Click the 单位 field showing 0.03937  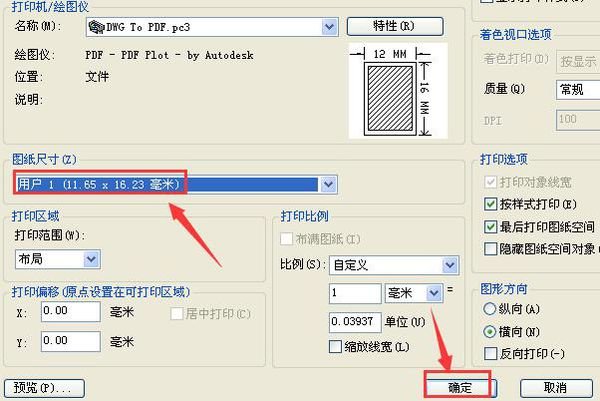355,322
